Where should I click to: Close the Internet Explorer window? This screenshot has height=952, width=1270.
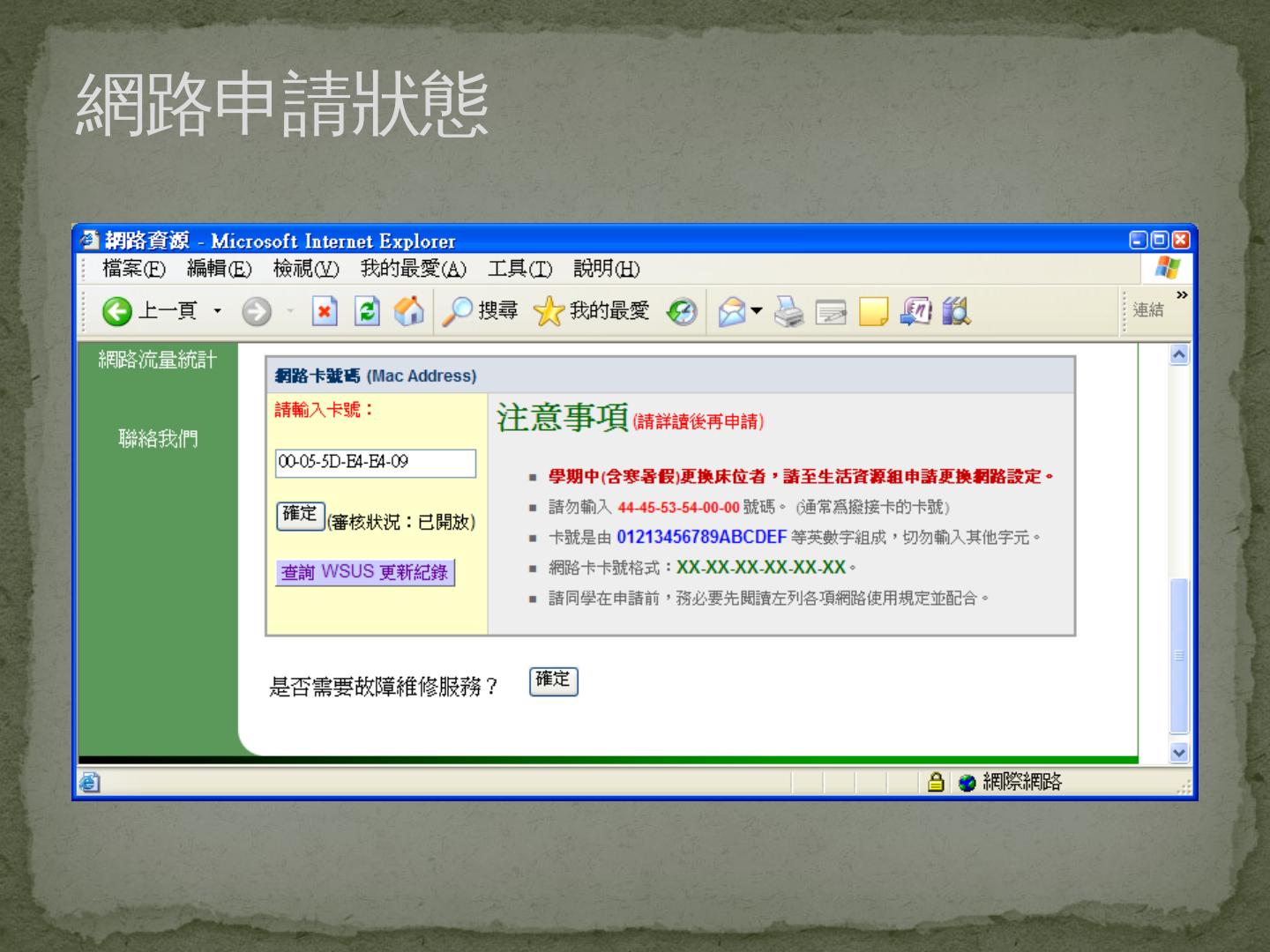pos(1180,240)
